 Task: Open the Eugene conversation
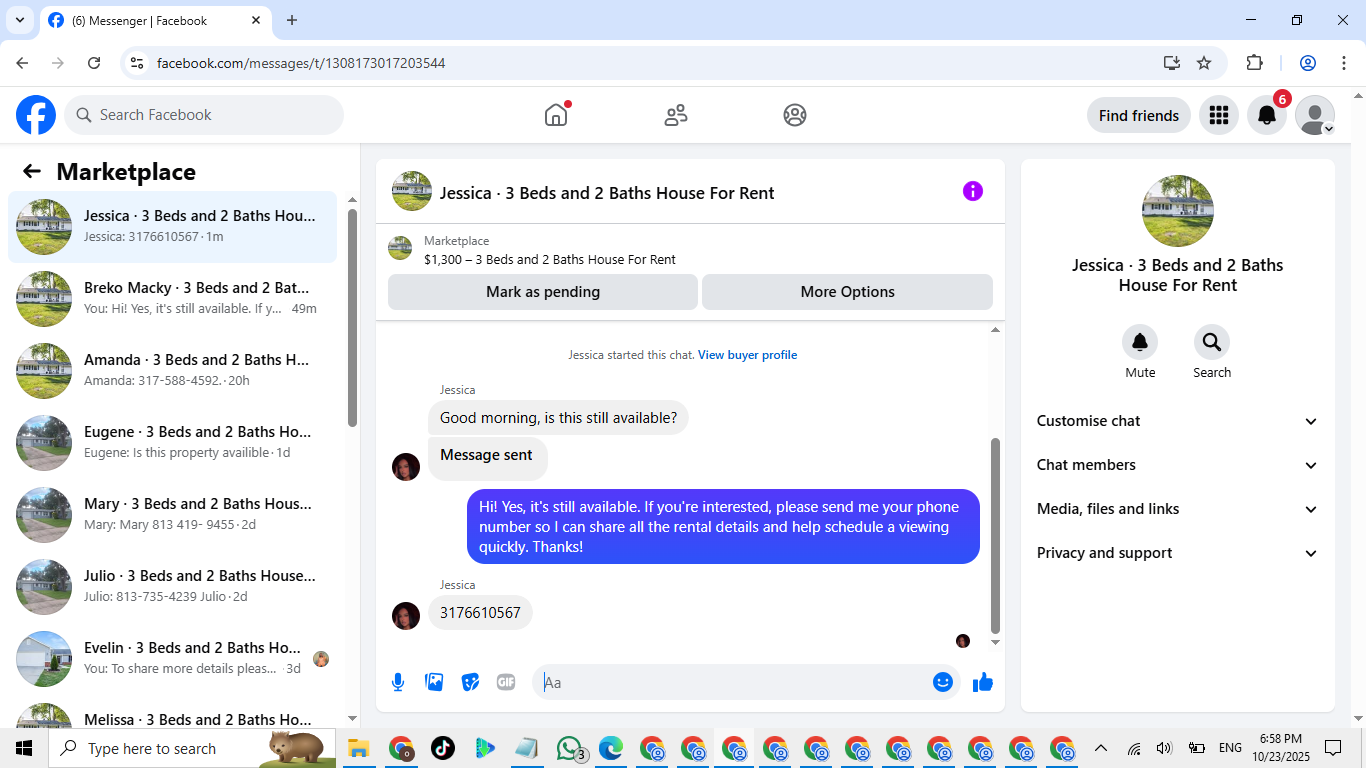pyautogui.click(x=172, y=443)
